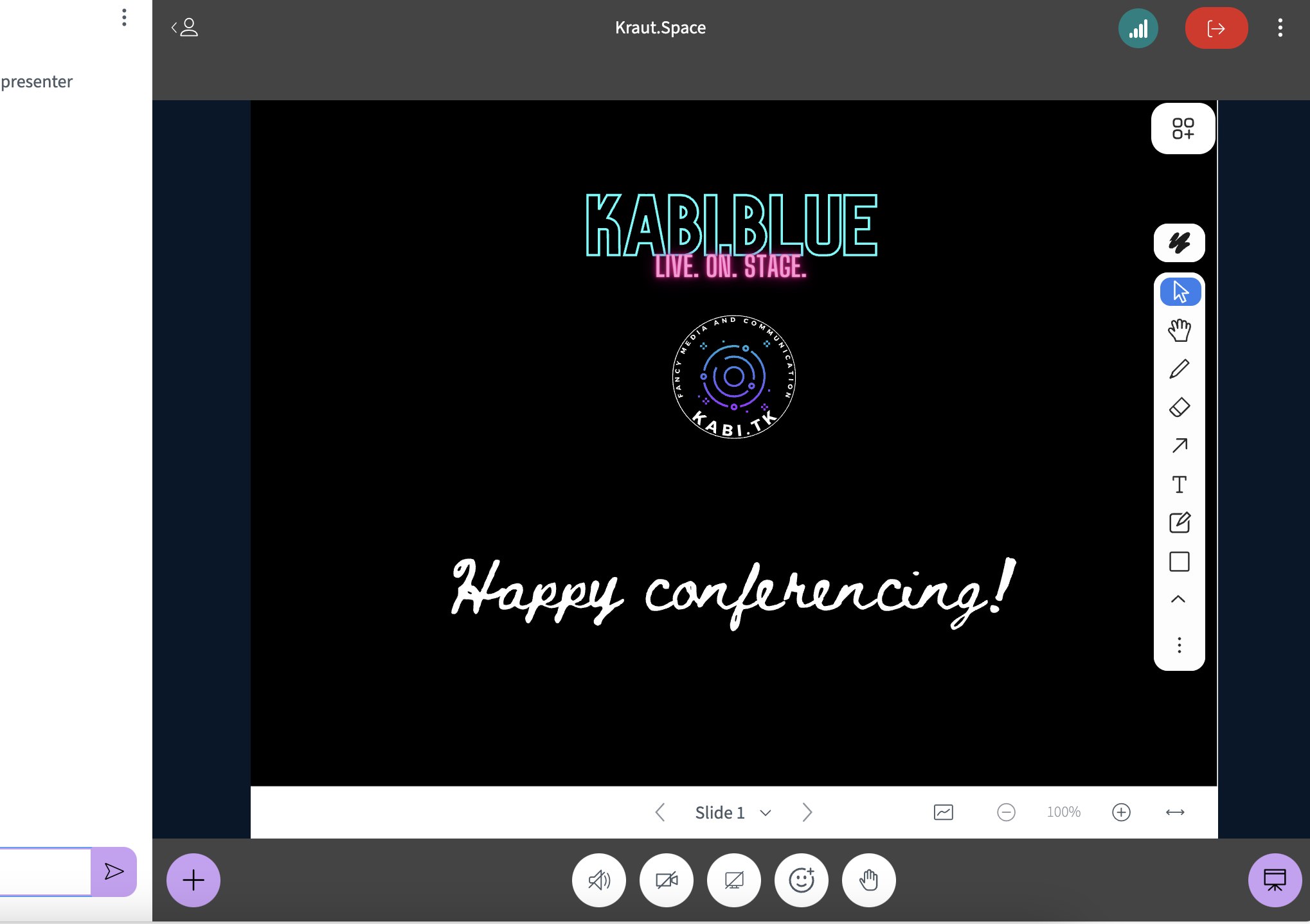Send a message in the chat field
Screen dimensions: 1310x924
coord(114,872)
